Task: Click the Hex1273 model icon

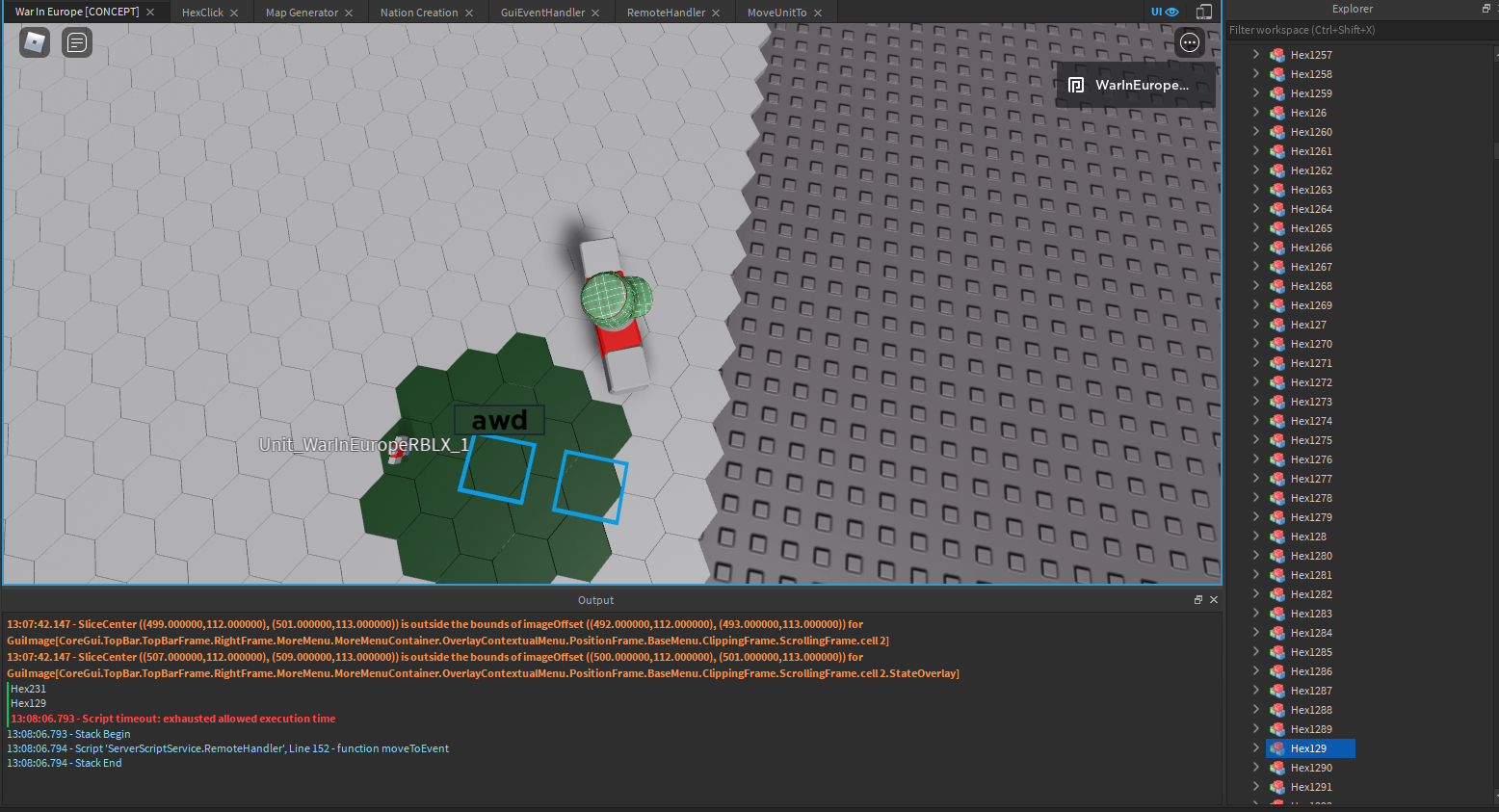Action: coord(1277,402)
